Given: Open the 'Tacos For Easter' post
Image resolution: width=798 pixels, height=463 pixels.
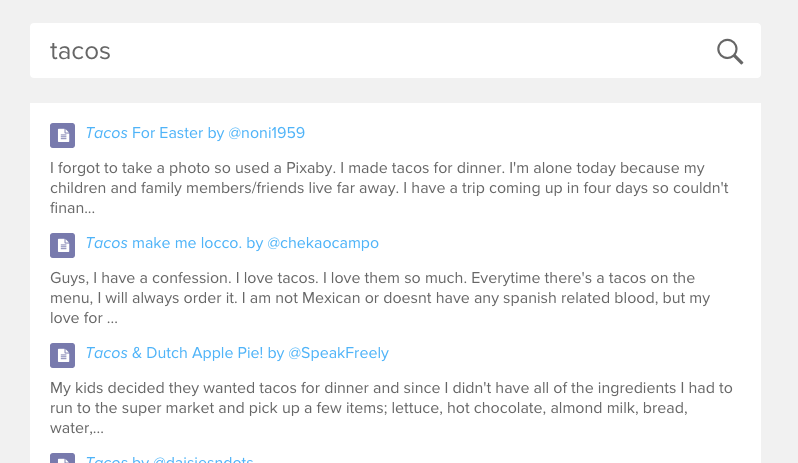Looking at the screenshot, I should coord(166,133).
